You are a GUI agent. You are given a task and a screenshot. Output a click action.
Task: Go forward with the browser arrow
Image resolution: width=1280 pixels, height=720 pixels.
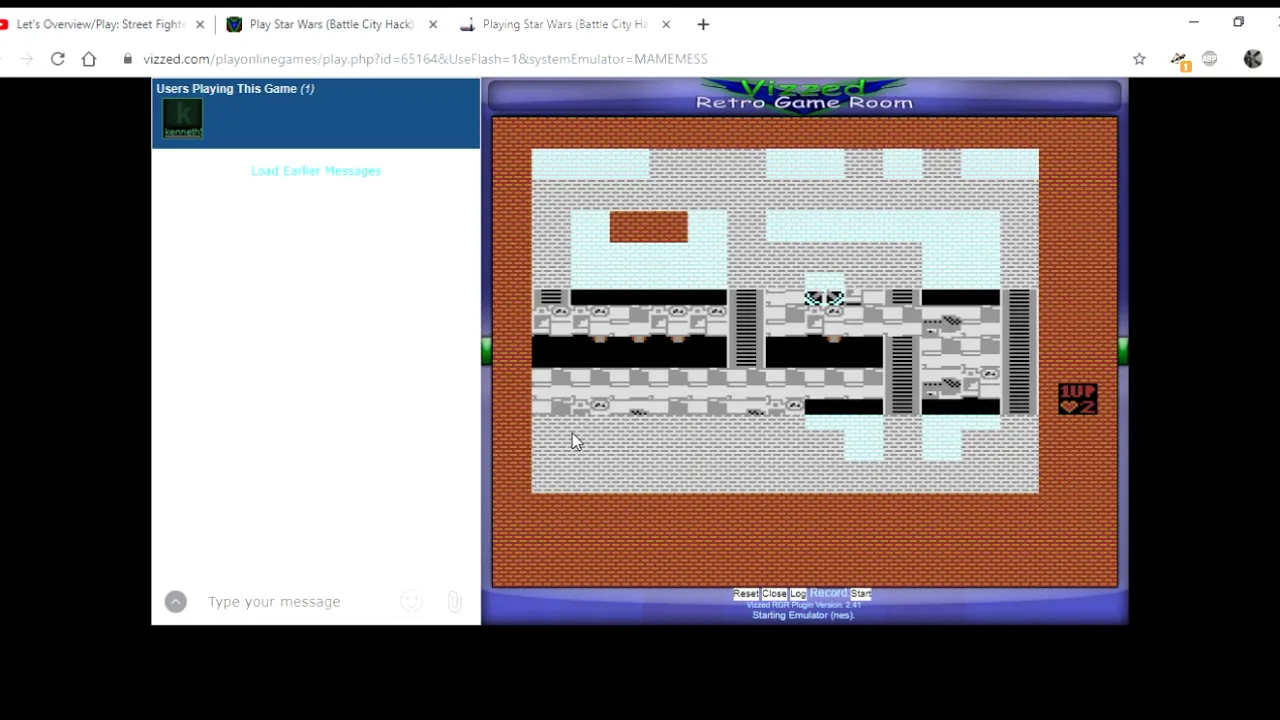(26, 59)
